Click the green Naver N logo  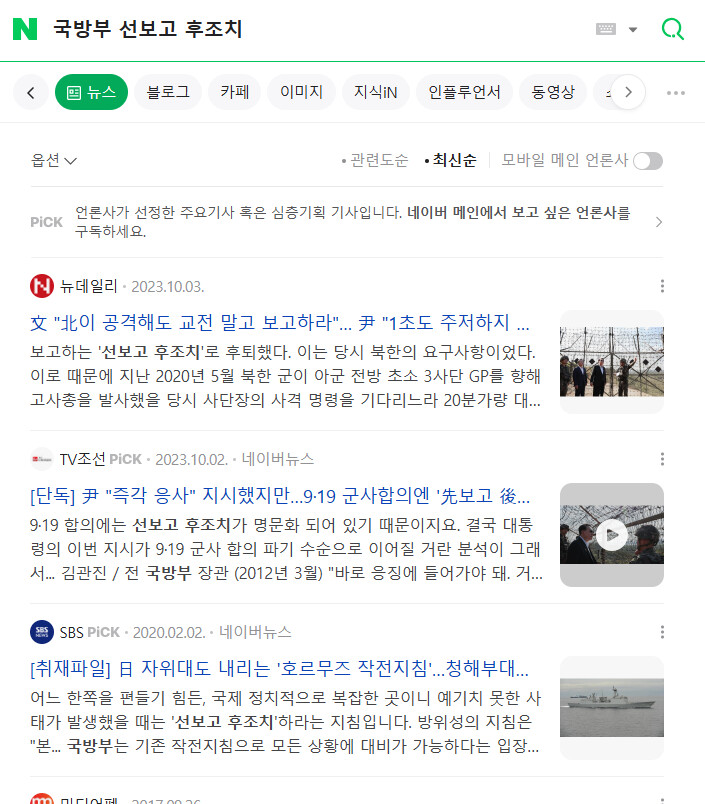25,29
